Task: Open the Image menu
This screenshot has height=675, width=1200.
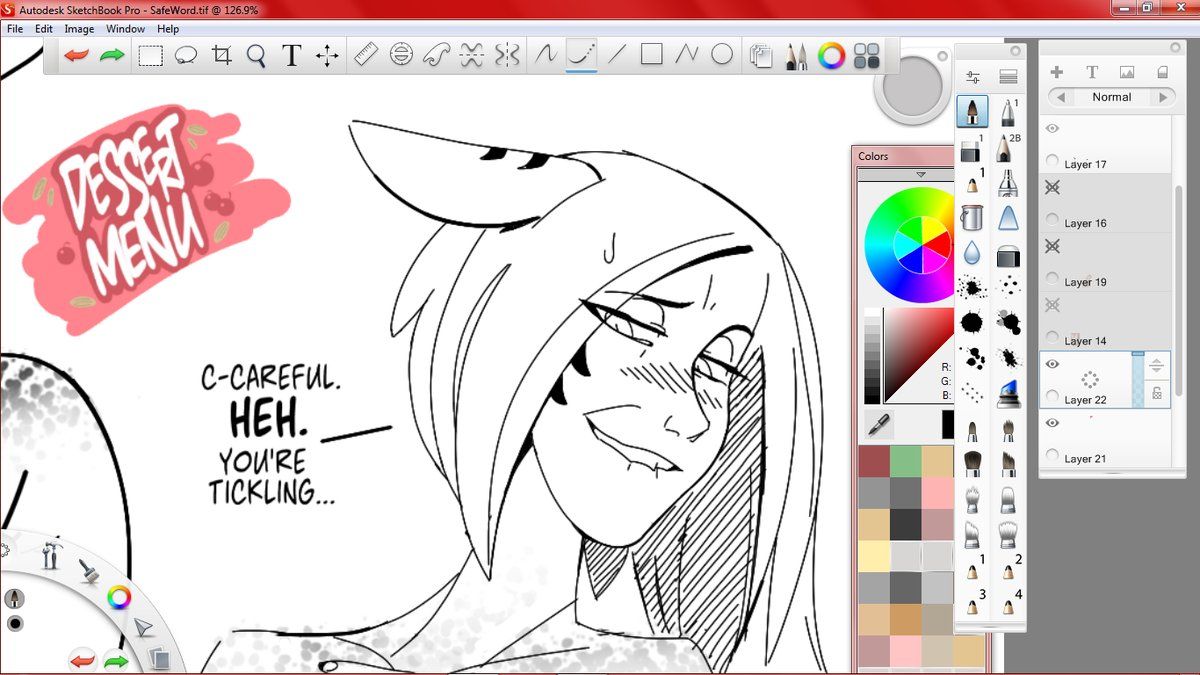Action: 79,29
